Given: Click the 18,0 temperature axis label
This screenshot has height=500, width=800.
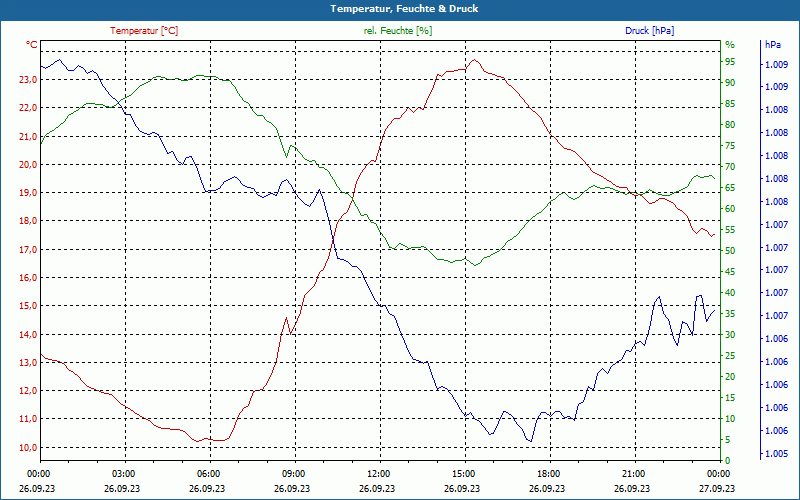Looking at the screenshot, I should pyautogui.click(x=28, y=221).
